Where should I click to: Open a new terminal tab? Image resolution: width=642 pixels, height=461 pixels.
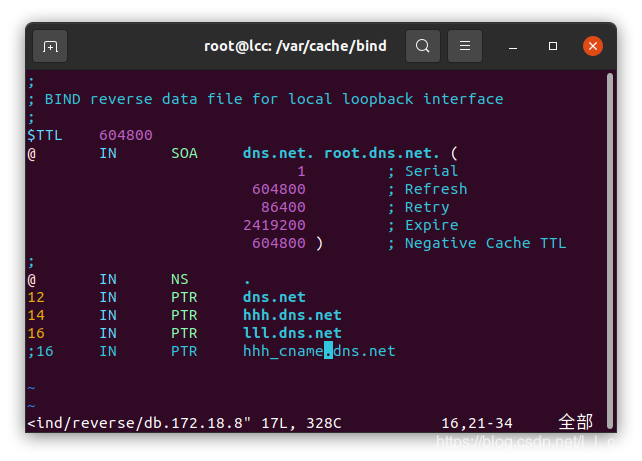(x=50, y=46)
